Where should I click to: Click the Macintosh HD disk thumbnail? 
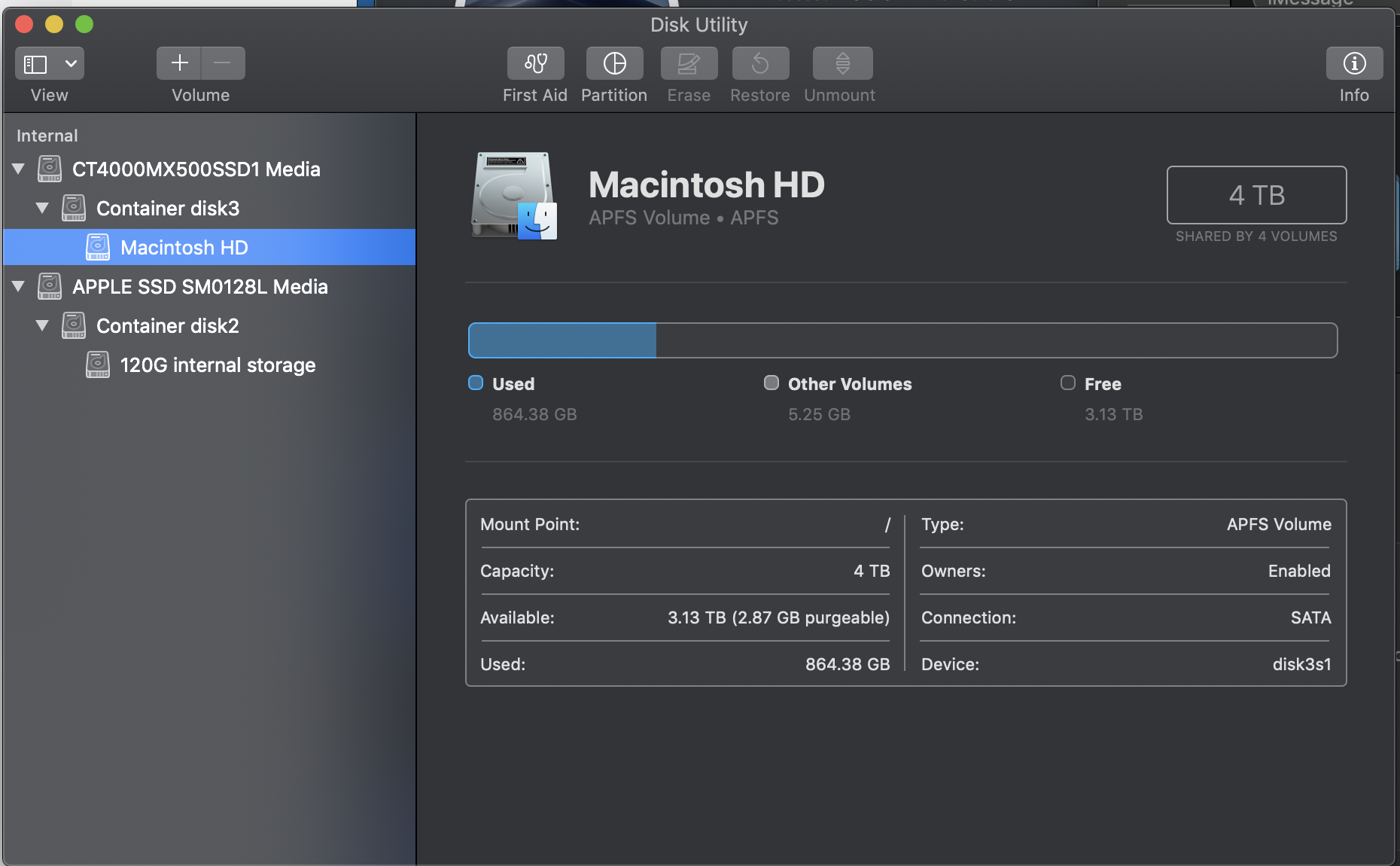(514, 196)
